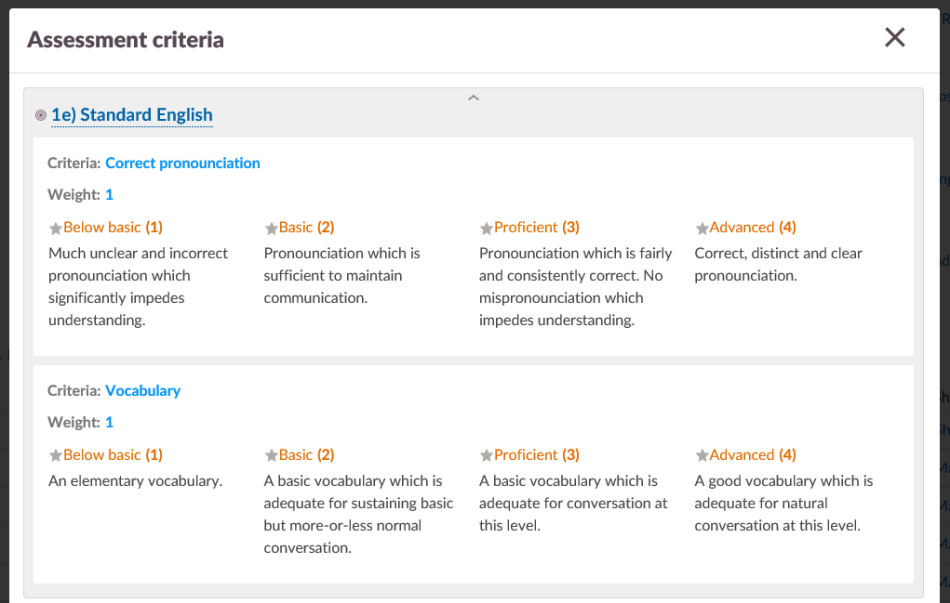Screen dimensions: 950x603
Task: Click star icon beside Advanced vocabulary level
Action: (702, 456)
